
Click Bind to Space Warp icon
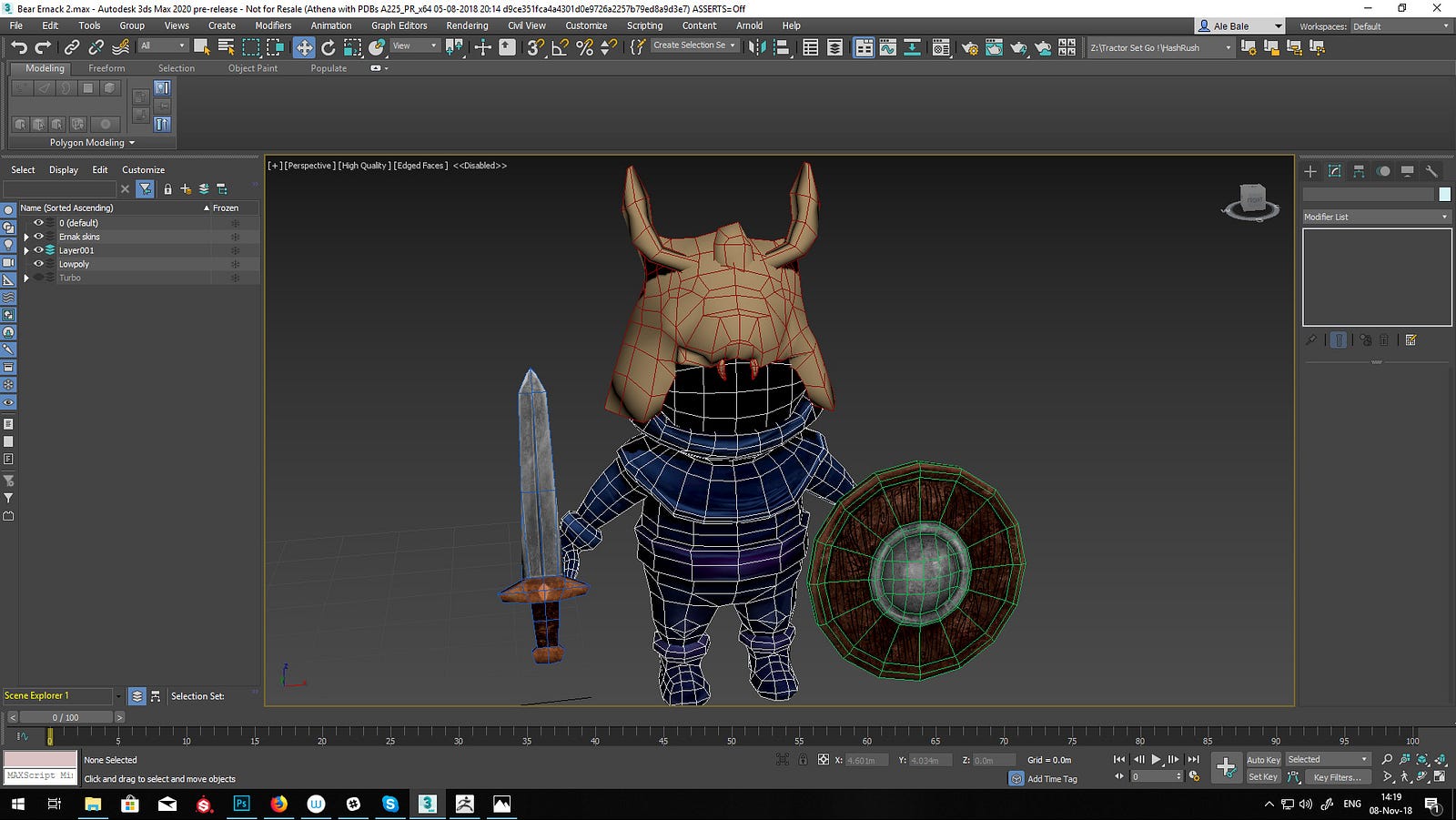pyautogui.click(x=120, y=47)
